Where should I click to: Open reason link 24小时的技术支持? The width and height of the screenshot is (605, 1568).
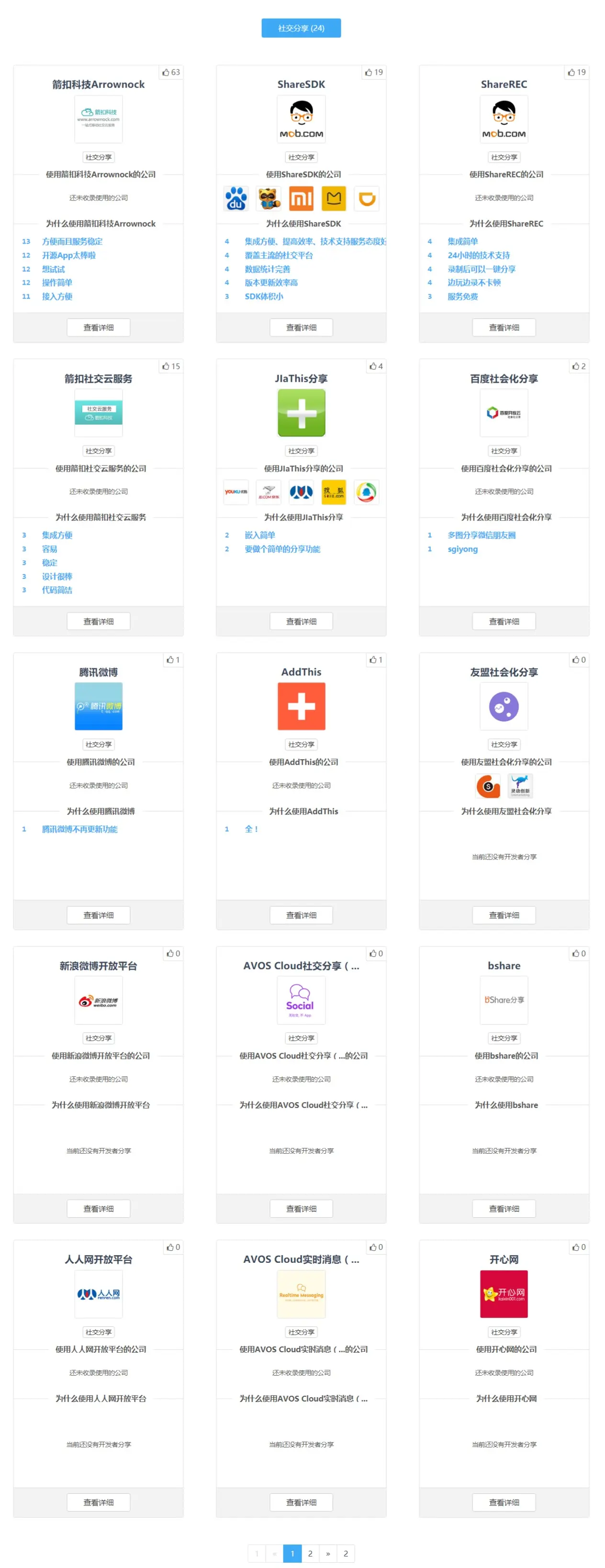point(479,255)
